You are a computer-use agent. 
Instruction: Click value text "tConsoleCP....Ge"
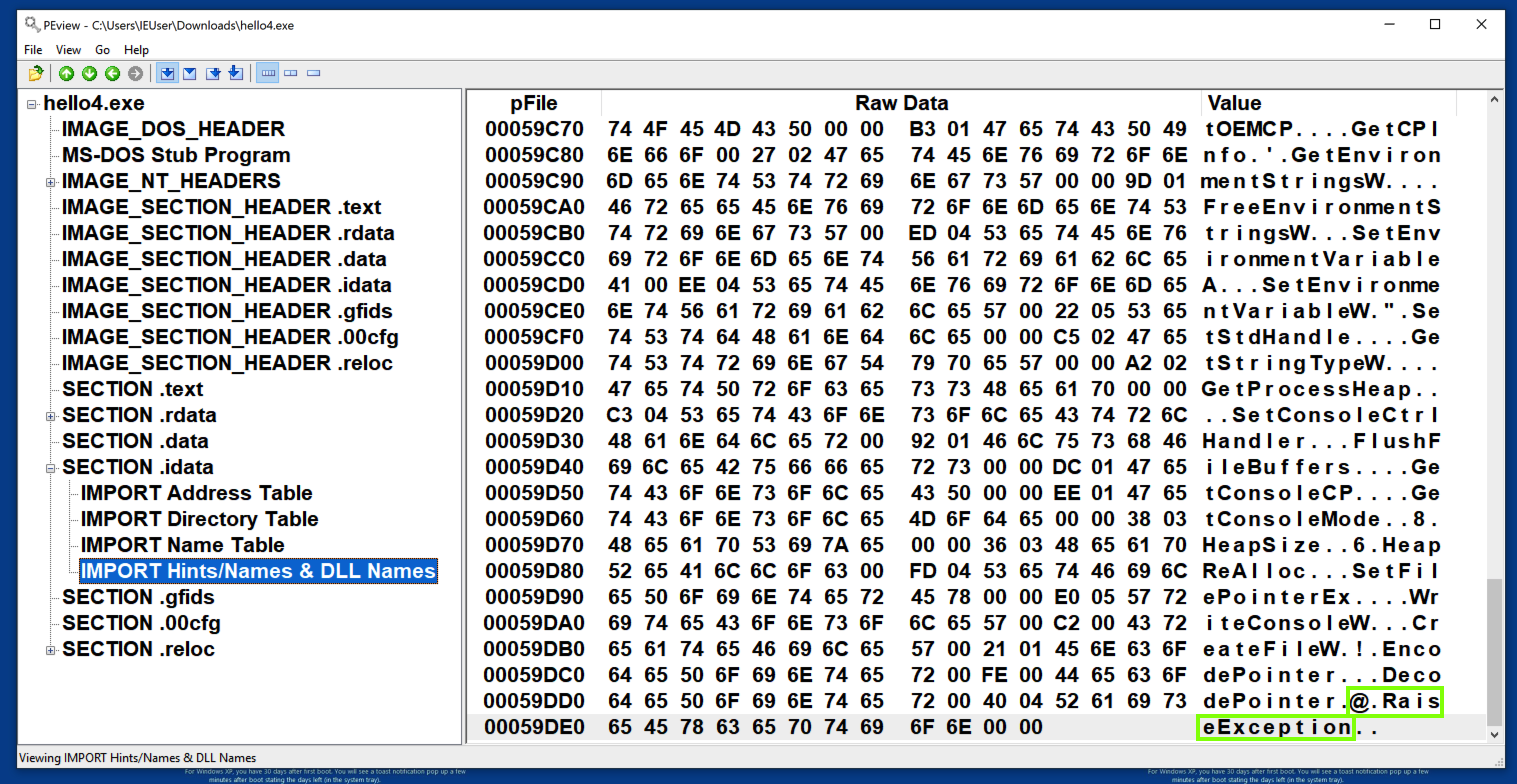pyautogui.click(x=1321, y=493)
